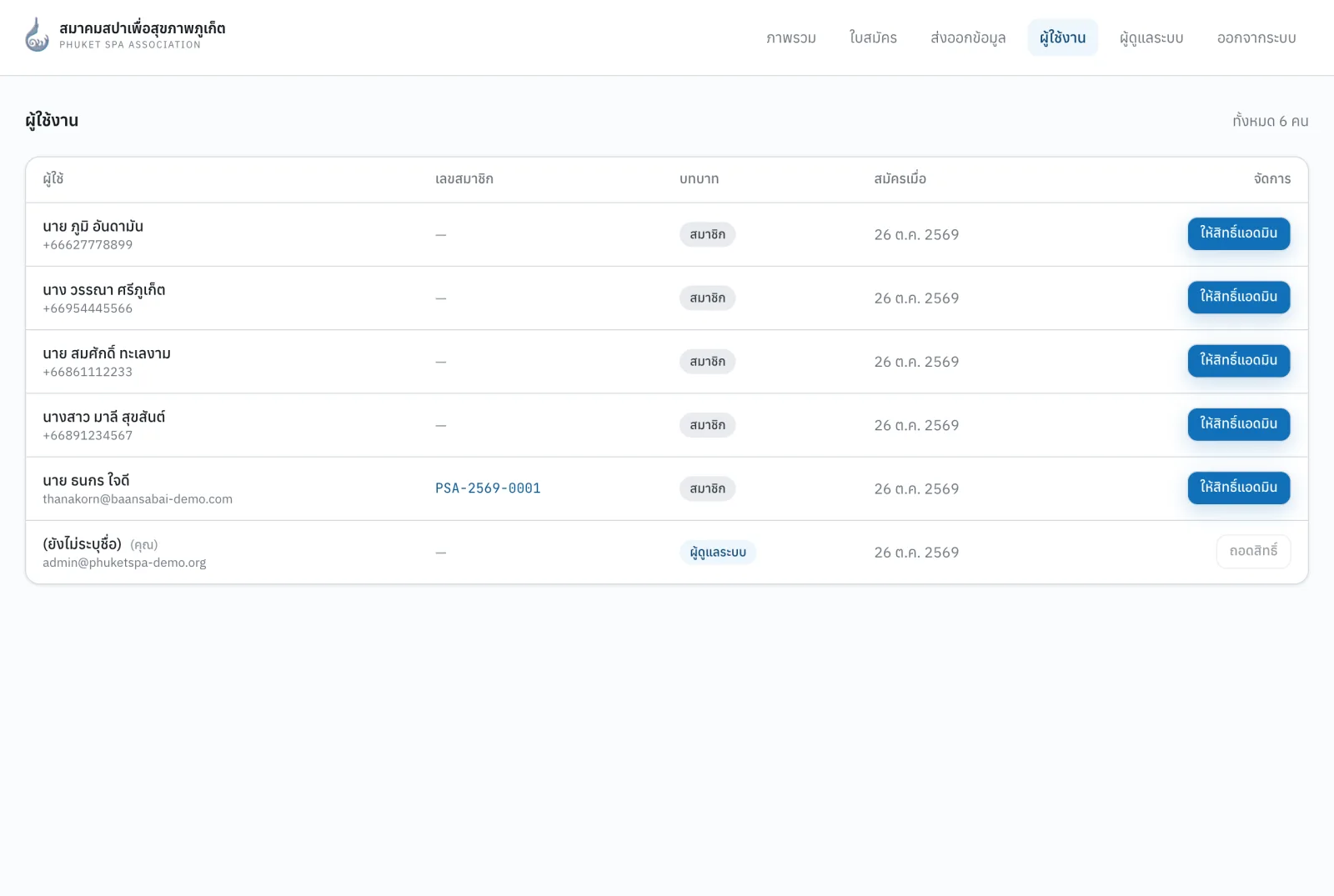The width and height of the screenshot is (1334, 896).
Task: Grant admin rights to นาย ธนกร ใจดี
Action: (x=1238, y=488)
